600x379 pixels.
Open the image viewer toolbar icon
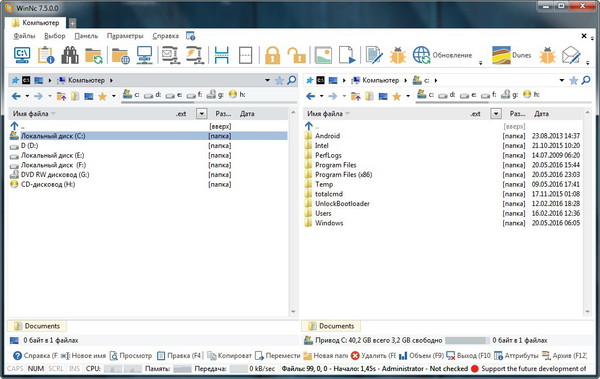coord(323,55)
